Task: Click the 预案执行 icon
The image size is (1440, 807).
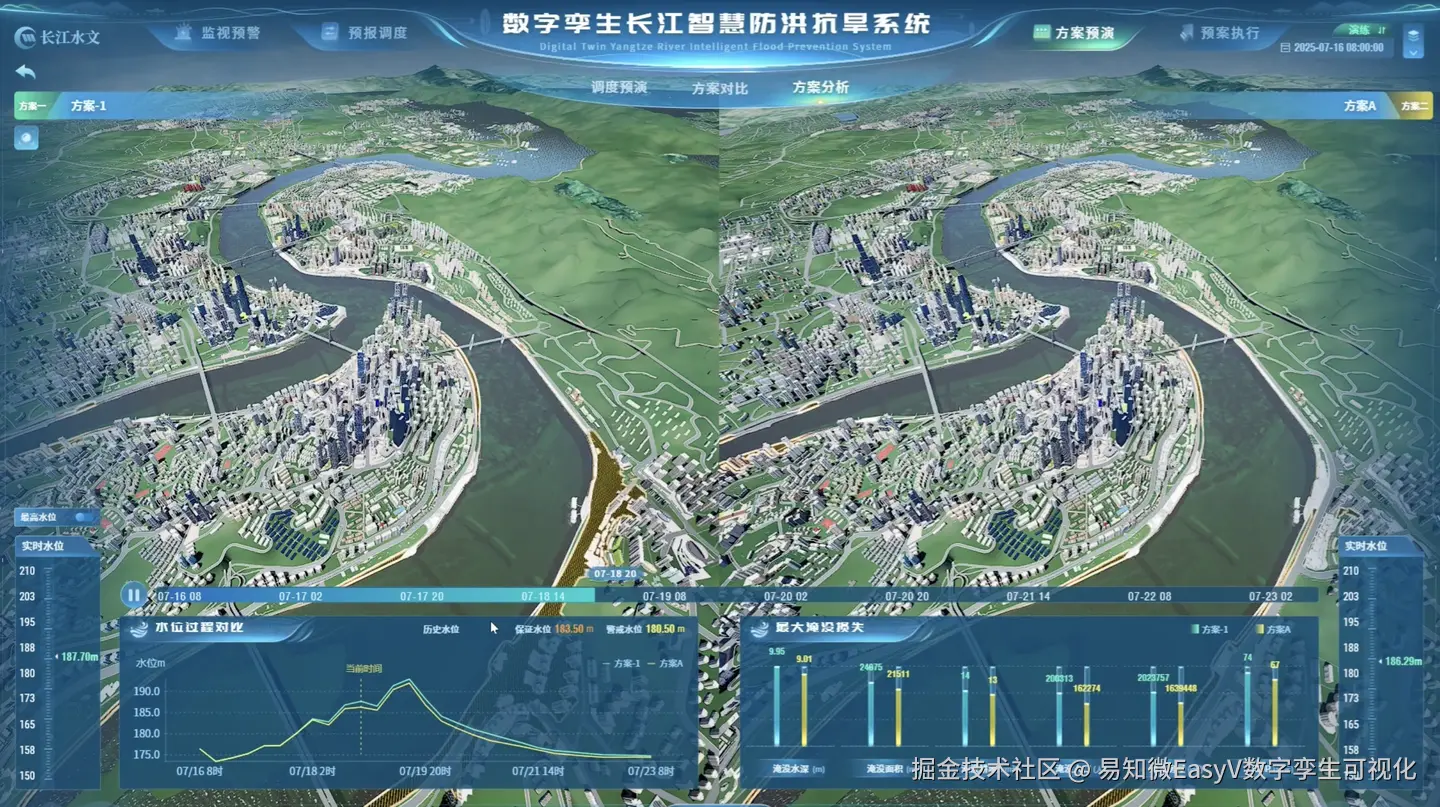Action: click(1187, 32)
